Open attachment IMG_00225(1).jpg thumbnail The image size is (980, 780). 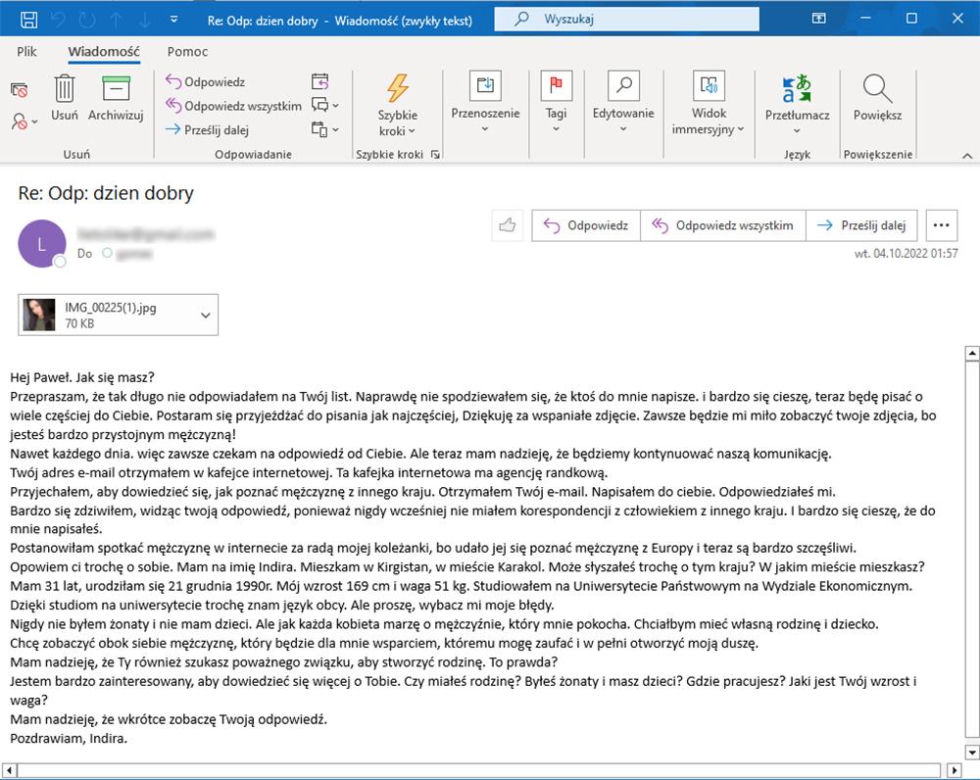pos(39,314)
